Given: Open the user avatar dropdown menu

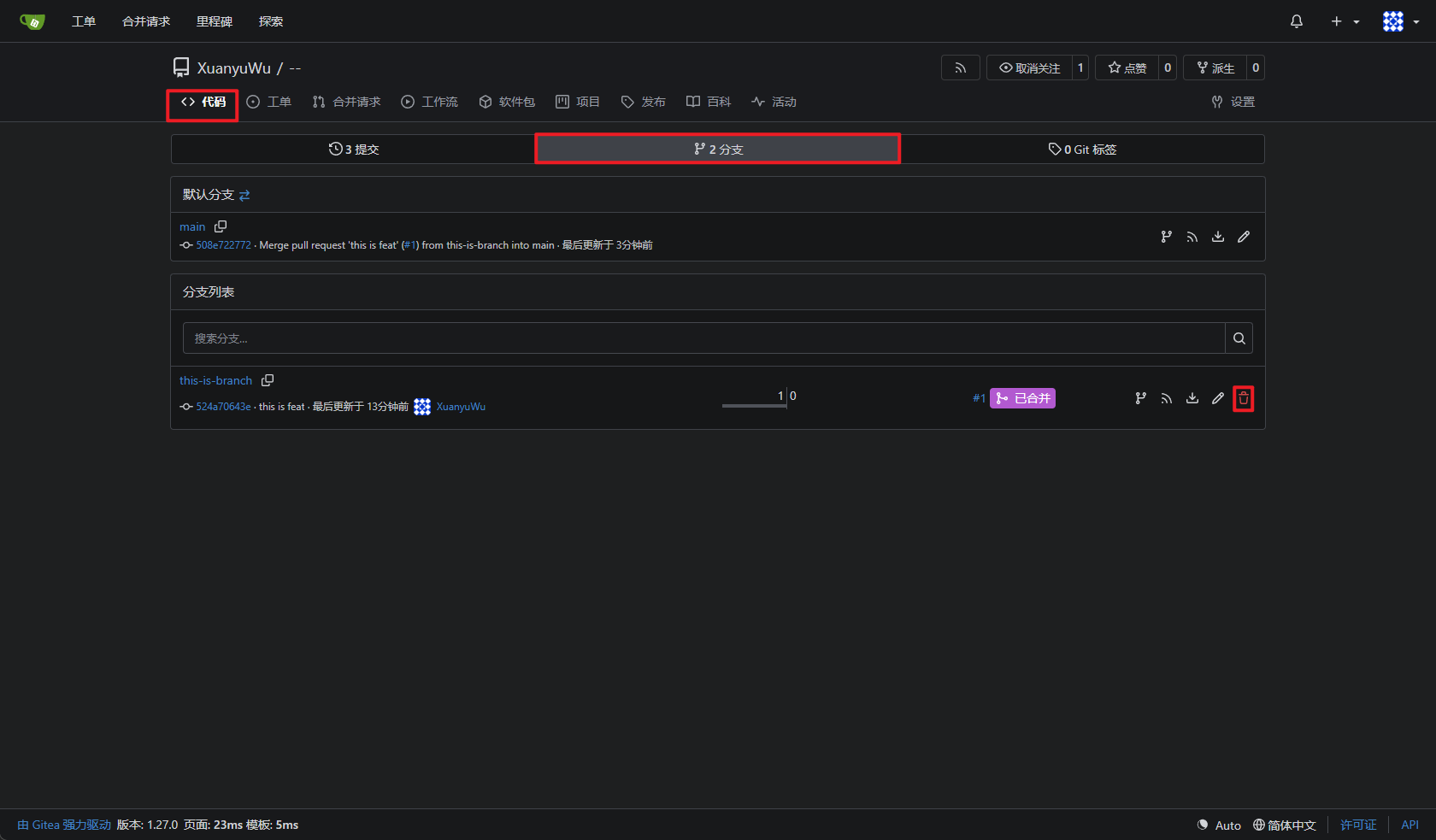Looking at the screenshot, I should tap(1401, 21).
